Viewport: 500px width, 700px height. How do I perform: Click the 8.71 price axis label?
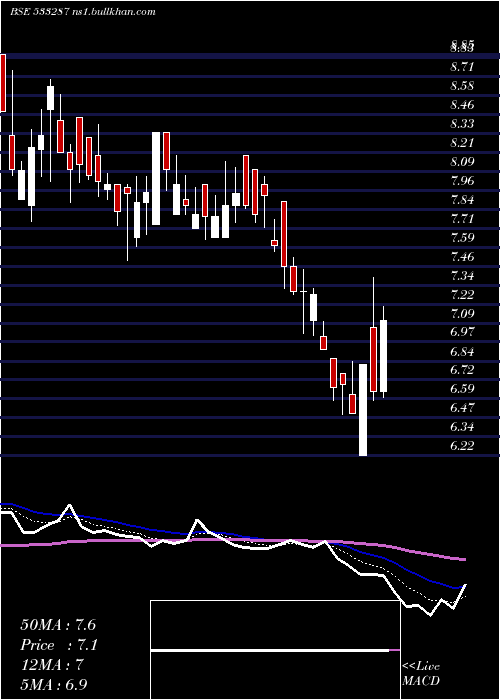(x=462, y=67)
